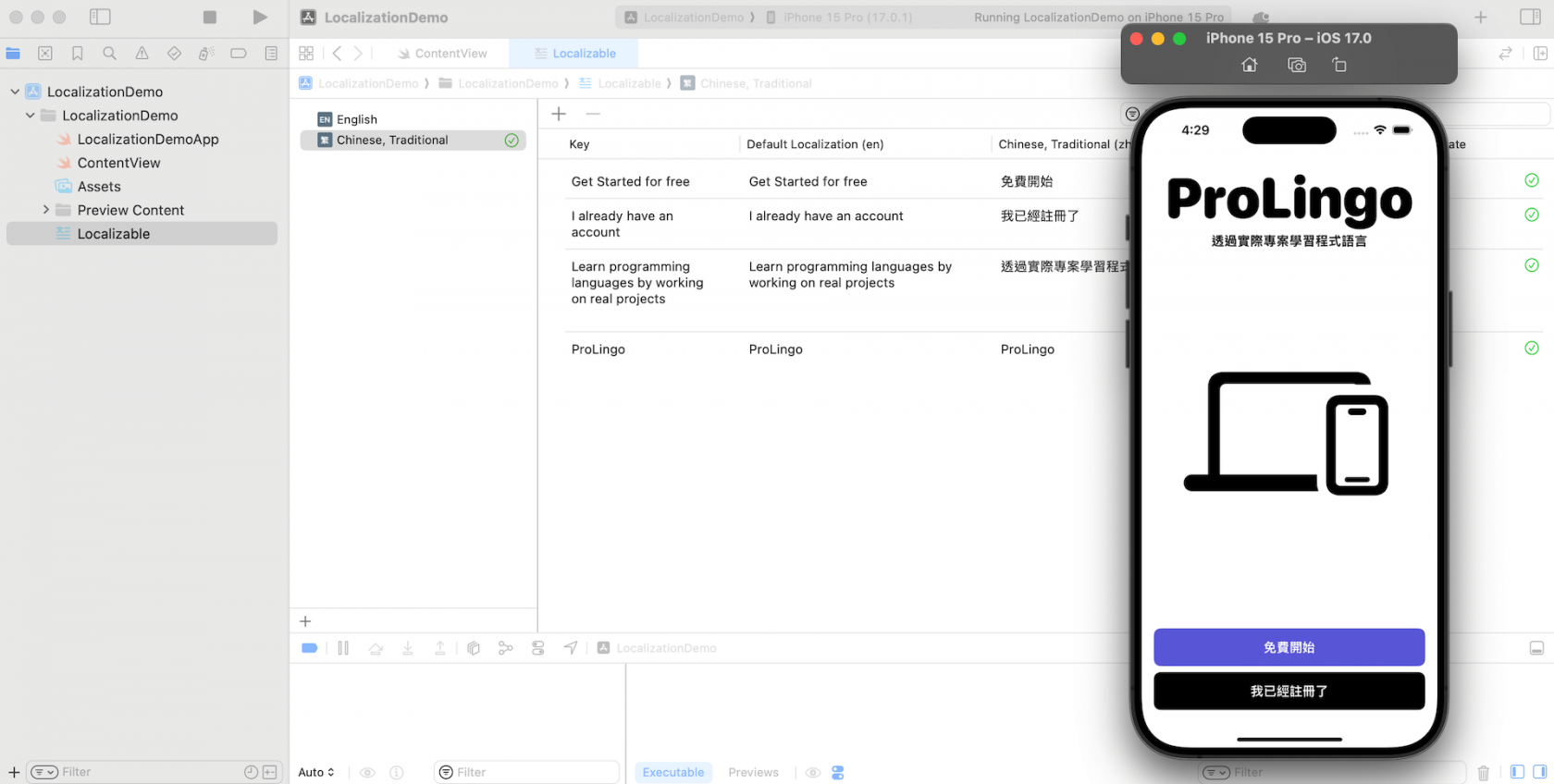
Task: Toggle the inspector panel on right
Action: tap(1530, 17)
